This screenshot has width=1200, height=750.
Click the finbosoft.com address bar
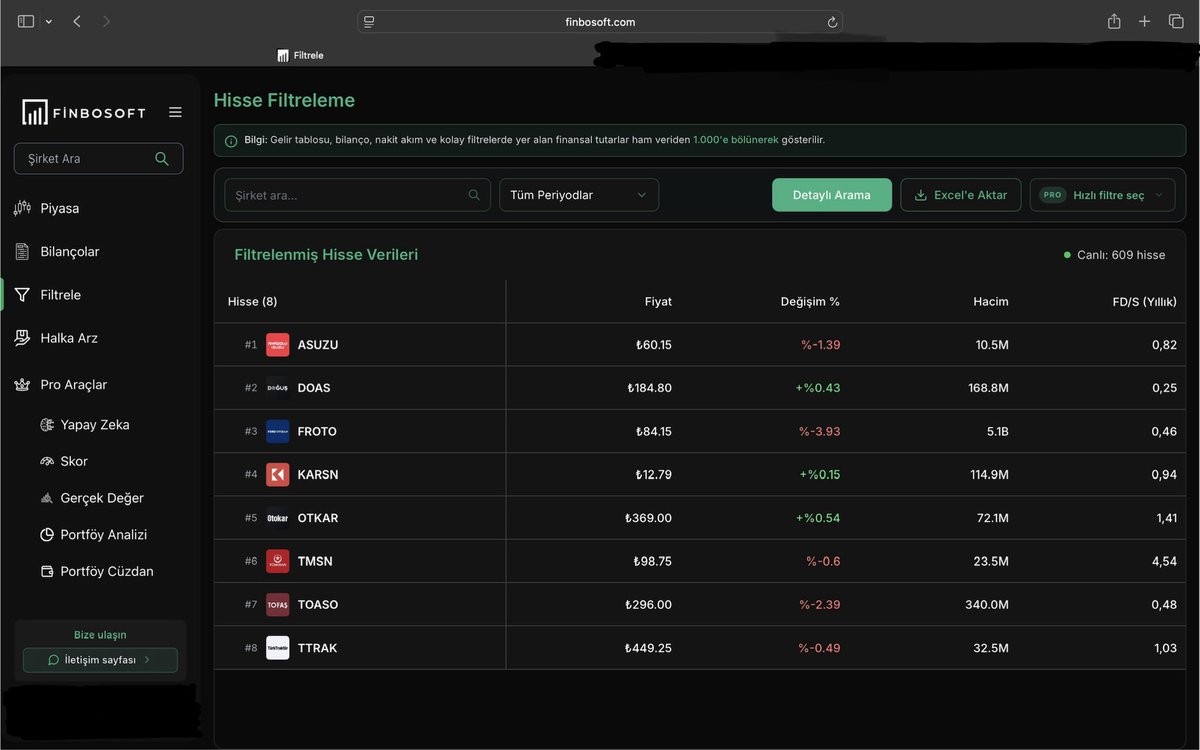click(x=600, y=22)
